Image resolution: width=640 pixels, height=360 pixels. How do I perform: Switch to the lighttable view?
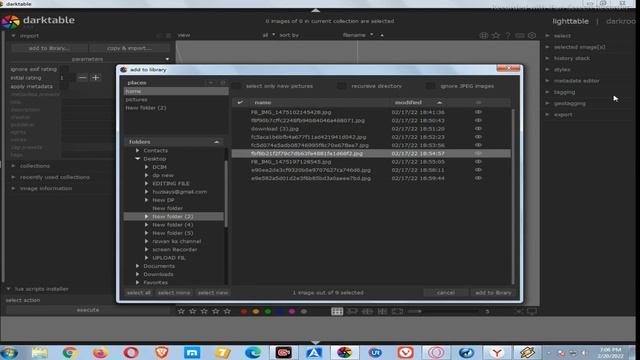[570, 21]
